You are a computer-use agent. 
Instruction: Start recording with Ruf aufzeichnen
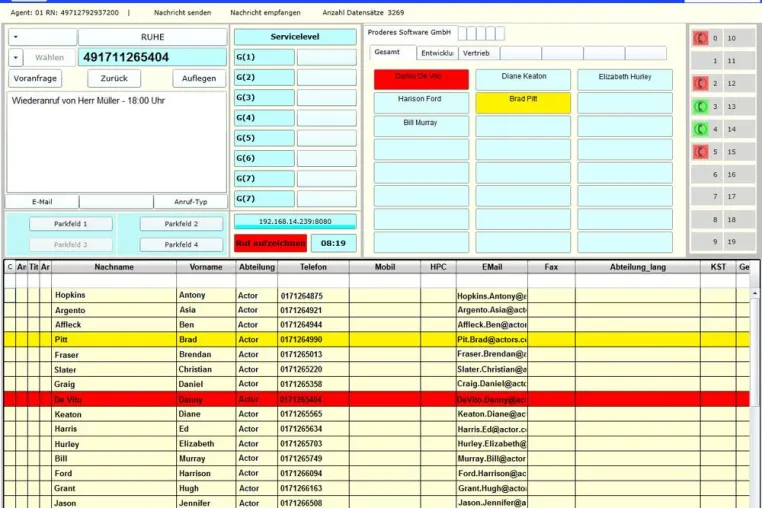(271, 243)
